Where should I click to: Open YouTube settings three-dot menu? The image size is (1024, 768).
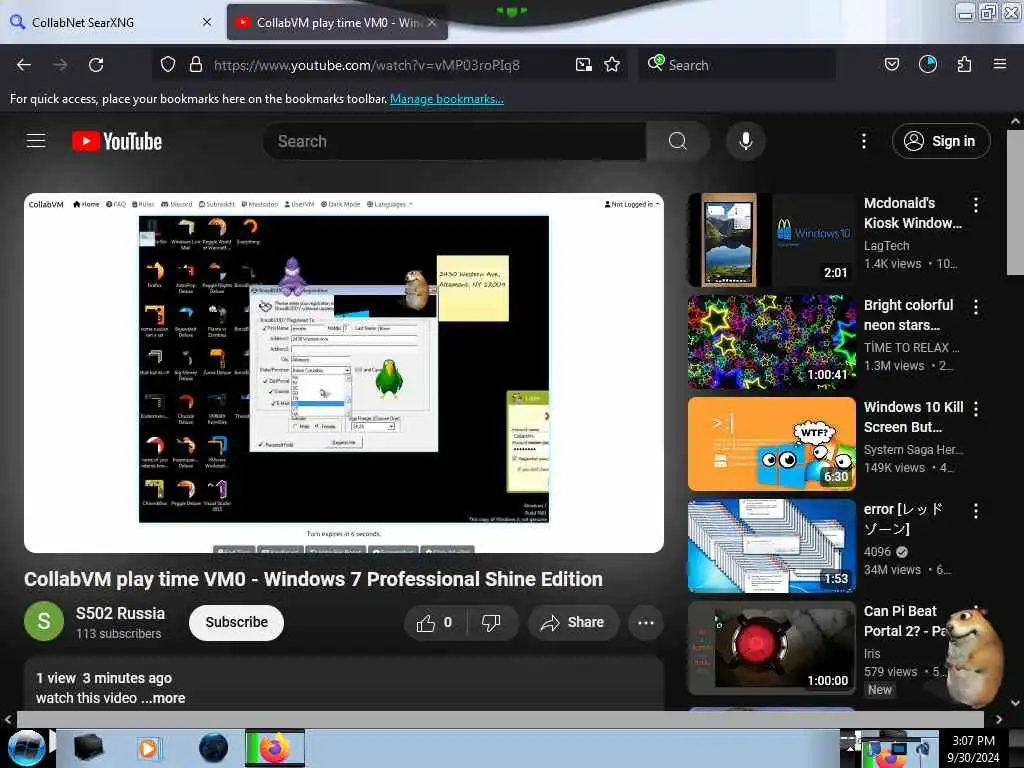(863, 141)
